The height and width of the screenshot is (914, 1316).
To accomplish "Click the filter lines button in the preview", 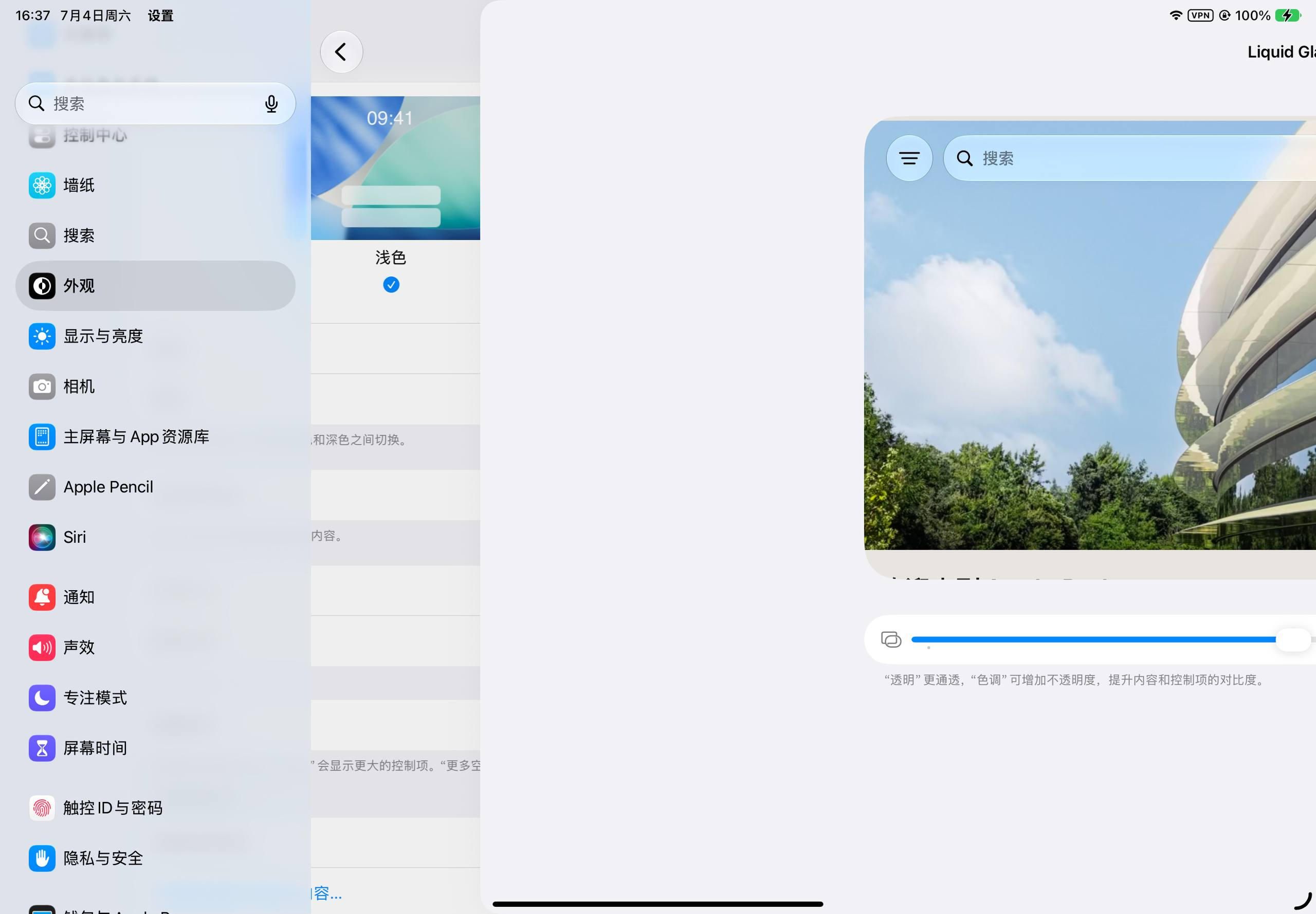I will pyautogui.click(x=909, y=158).
